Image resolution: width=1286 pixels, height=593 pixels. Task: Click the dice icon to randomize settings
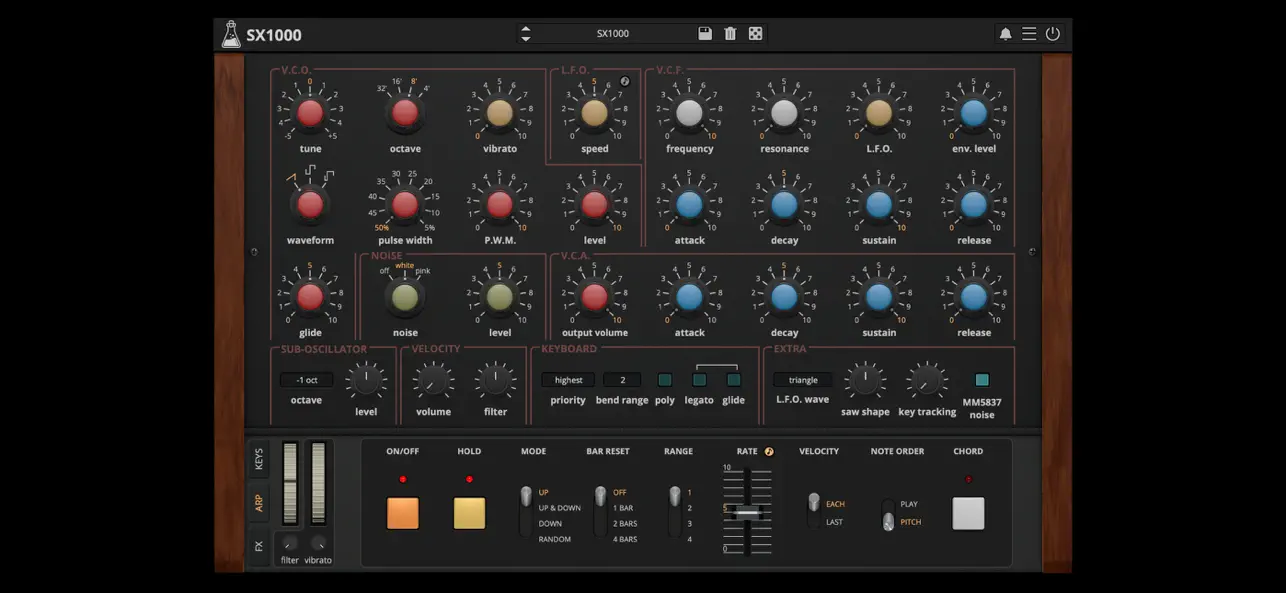click(755, 32)
